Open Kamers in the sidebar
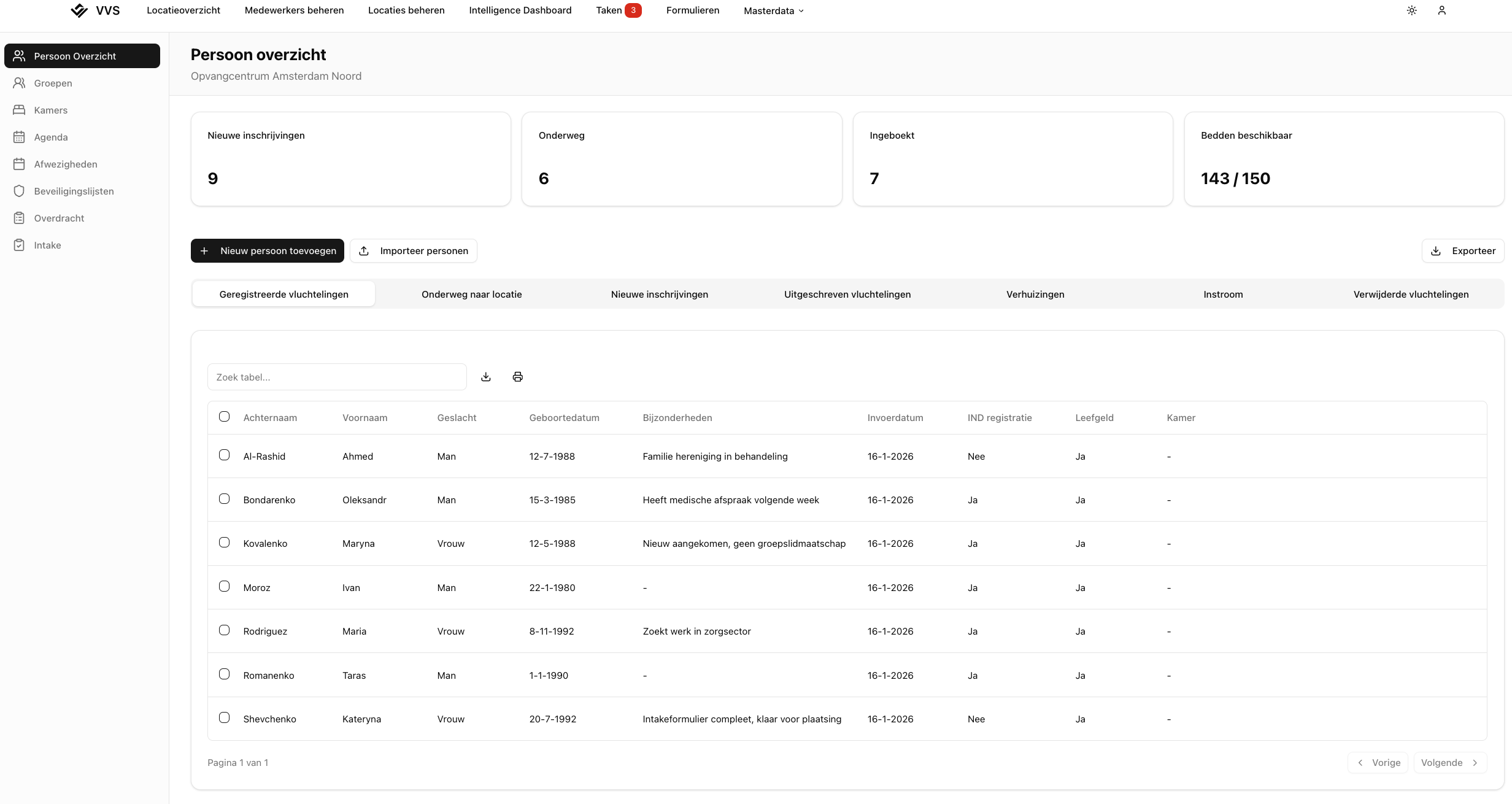The height and width of the screenshot is (804, 1512). (51, 110)
